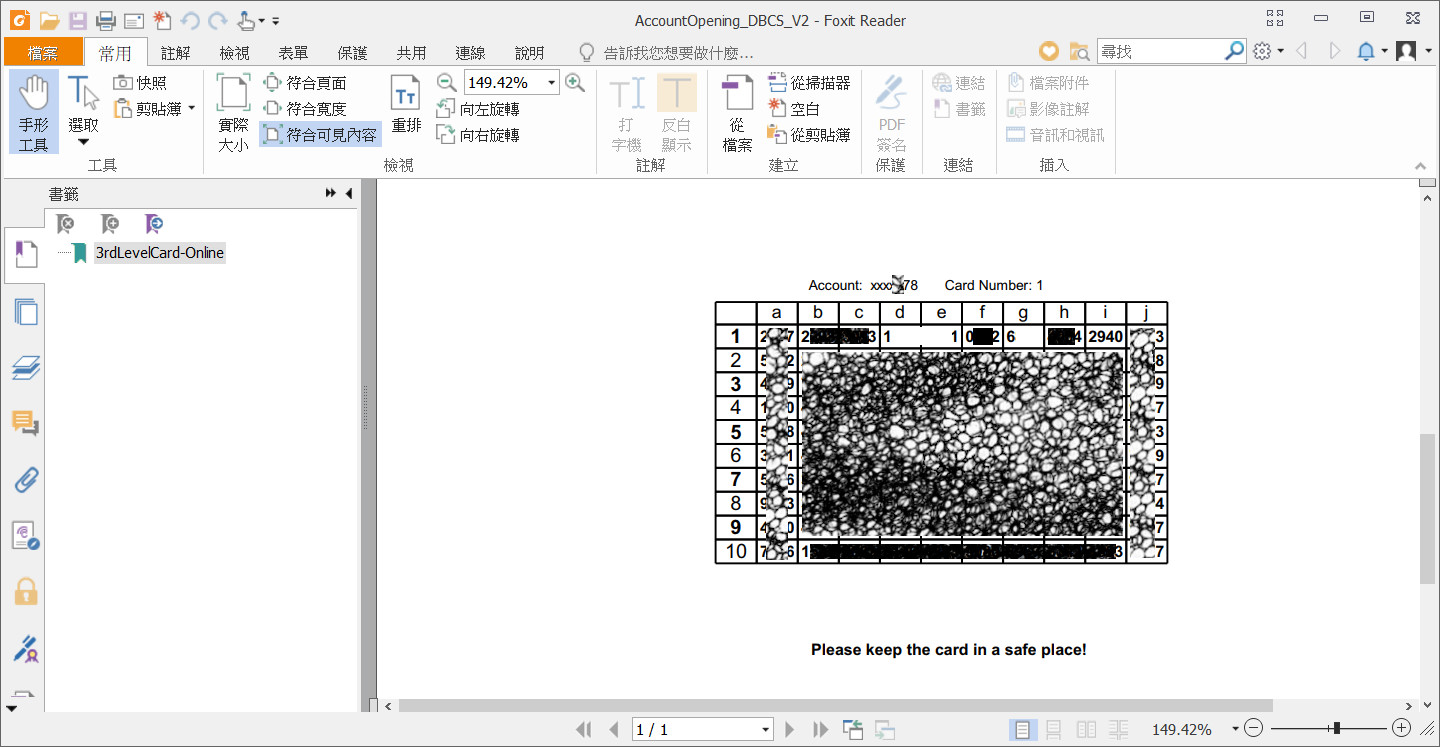
Task: Switch to the Connect (連線) tab
Action: coord(471,53)
